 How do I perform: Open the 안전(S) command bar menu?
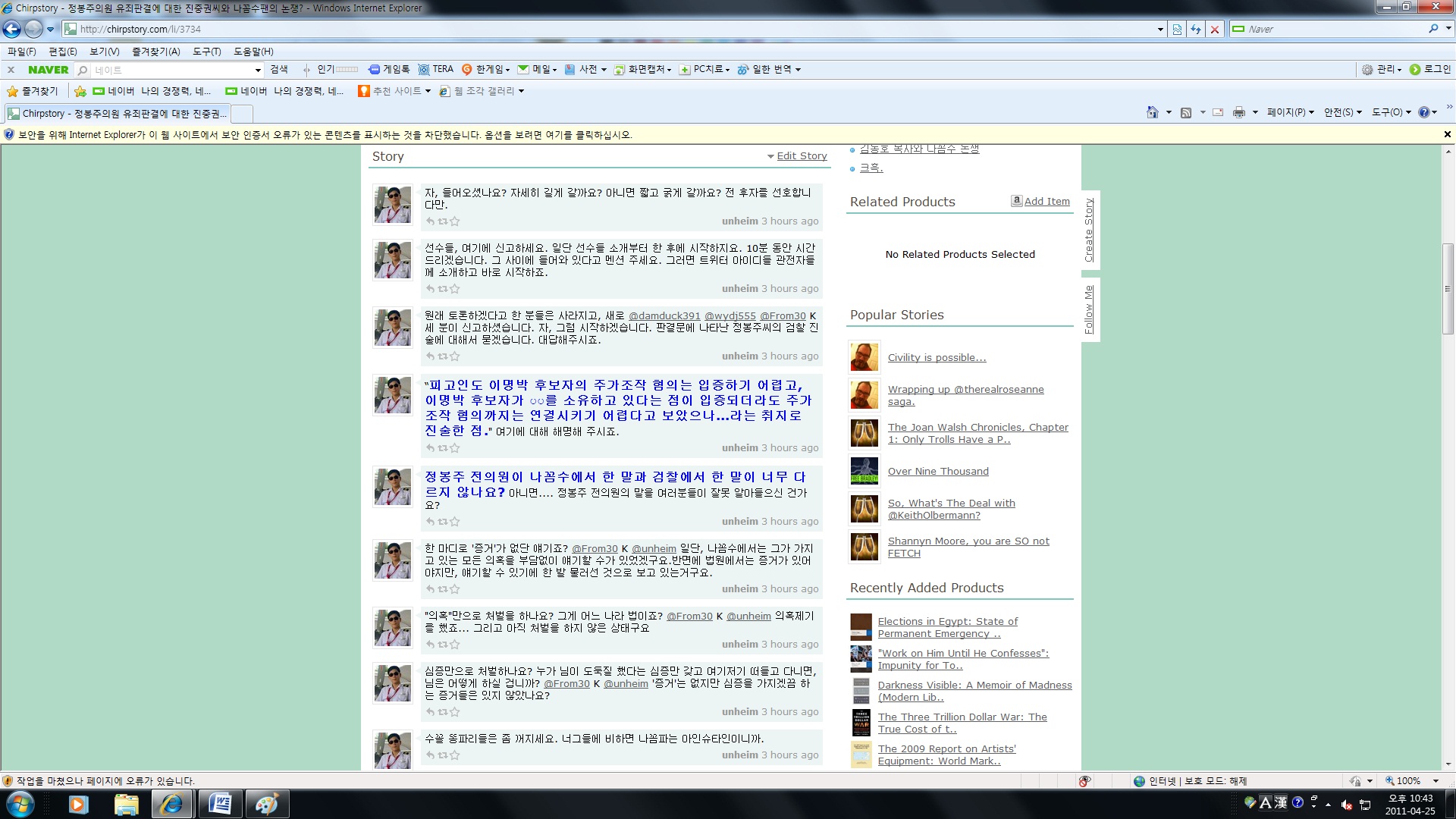[x=1342, y=112]
